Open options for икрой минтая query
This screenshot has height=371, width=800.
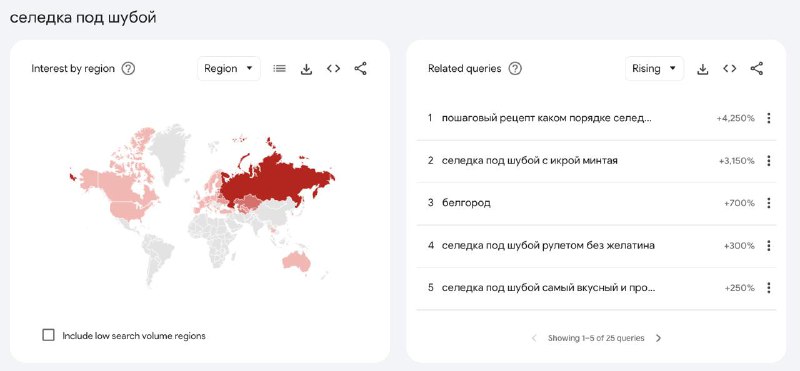768,161
